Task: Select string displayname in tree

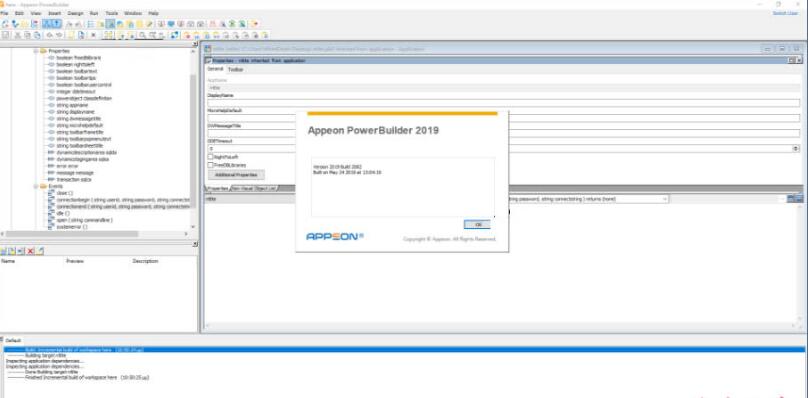Action: pos(75,111)
